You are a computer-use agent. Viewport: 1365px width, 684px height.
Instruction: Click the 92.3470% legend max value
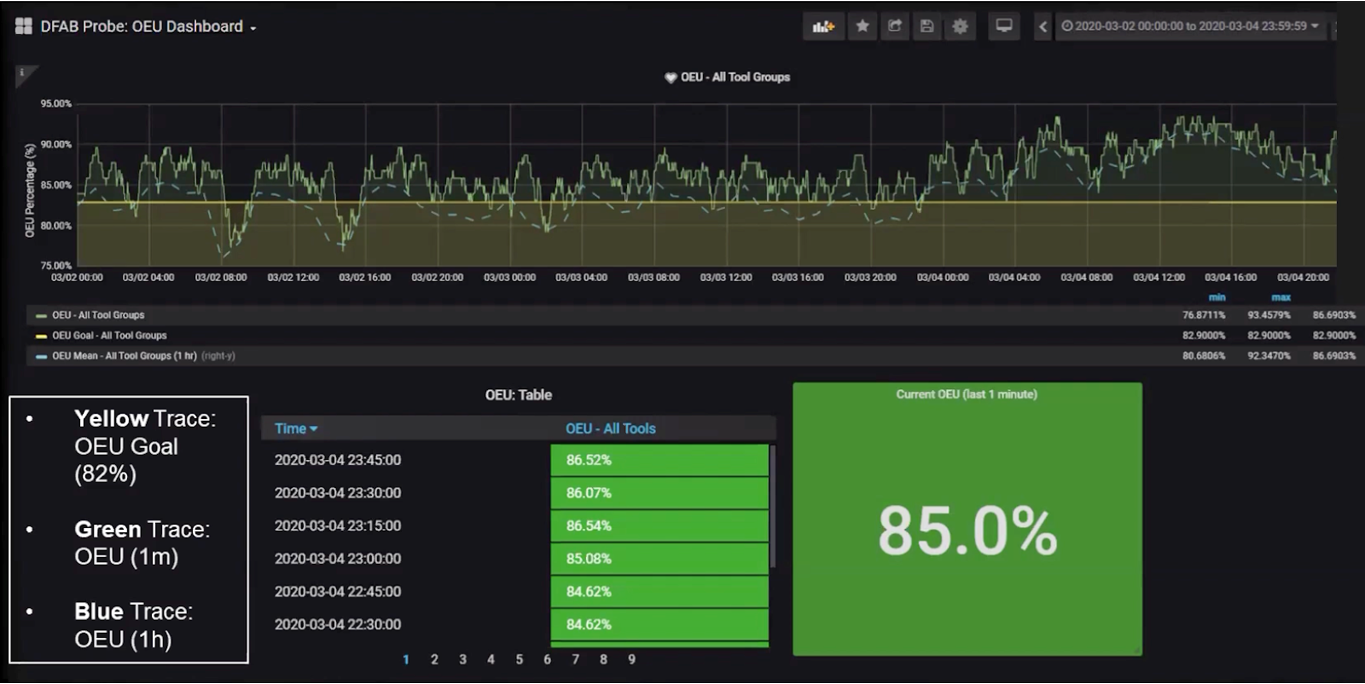1269,355
